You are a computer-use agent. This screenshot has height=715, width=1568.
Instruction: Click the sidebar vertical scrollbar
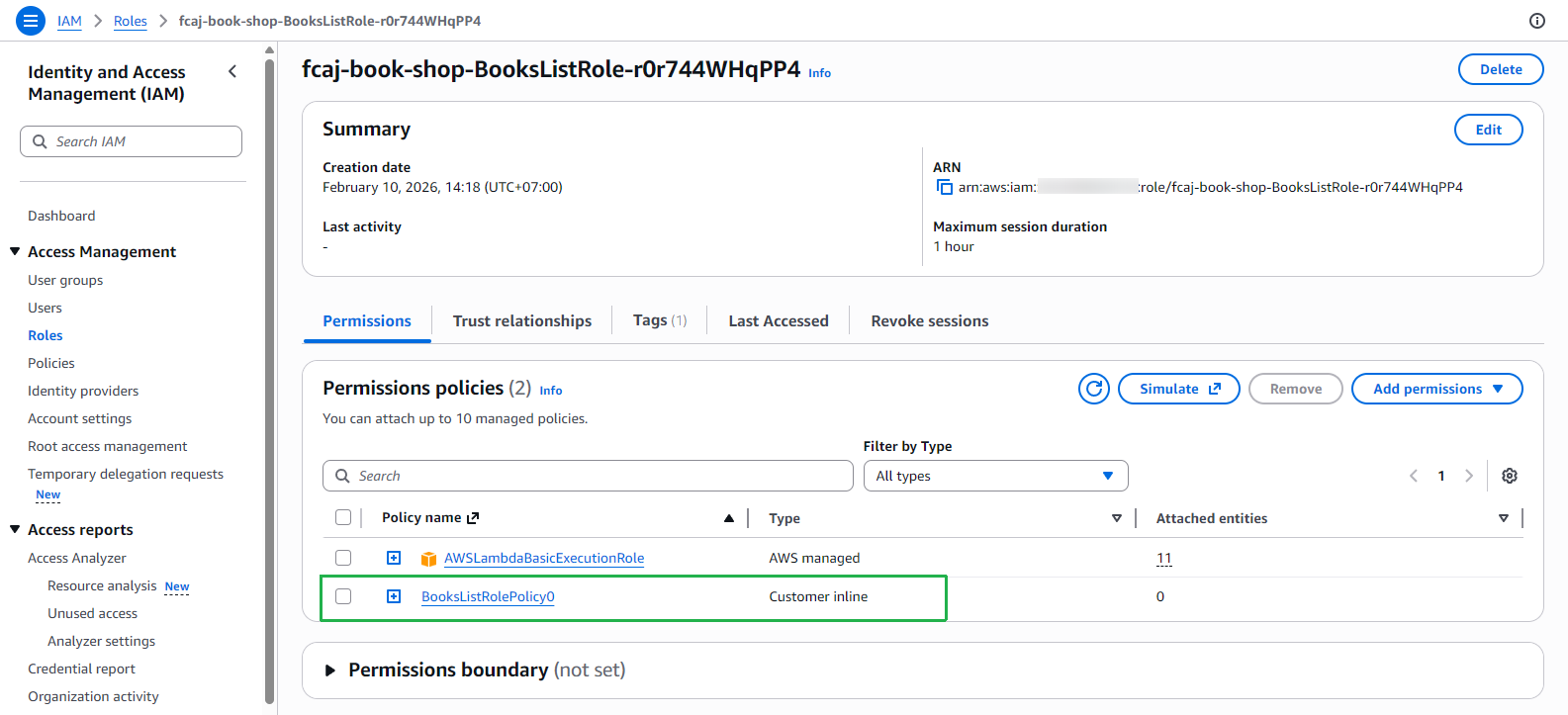tap(269, 381)
